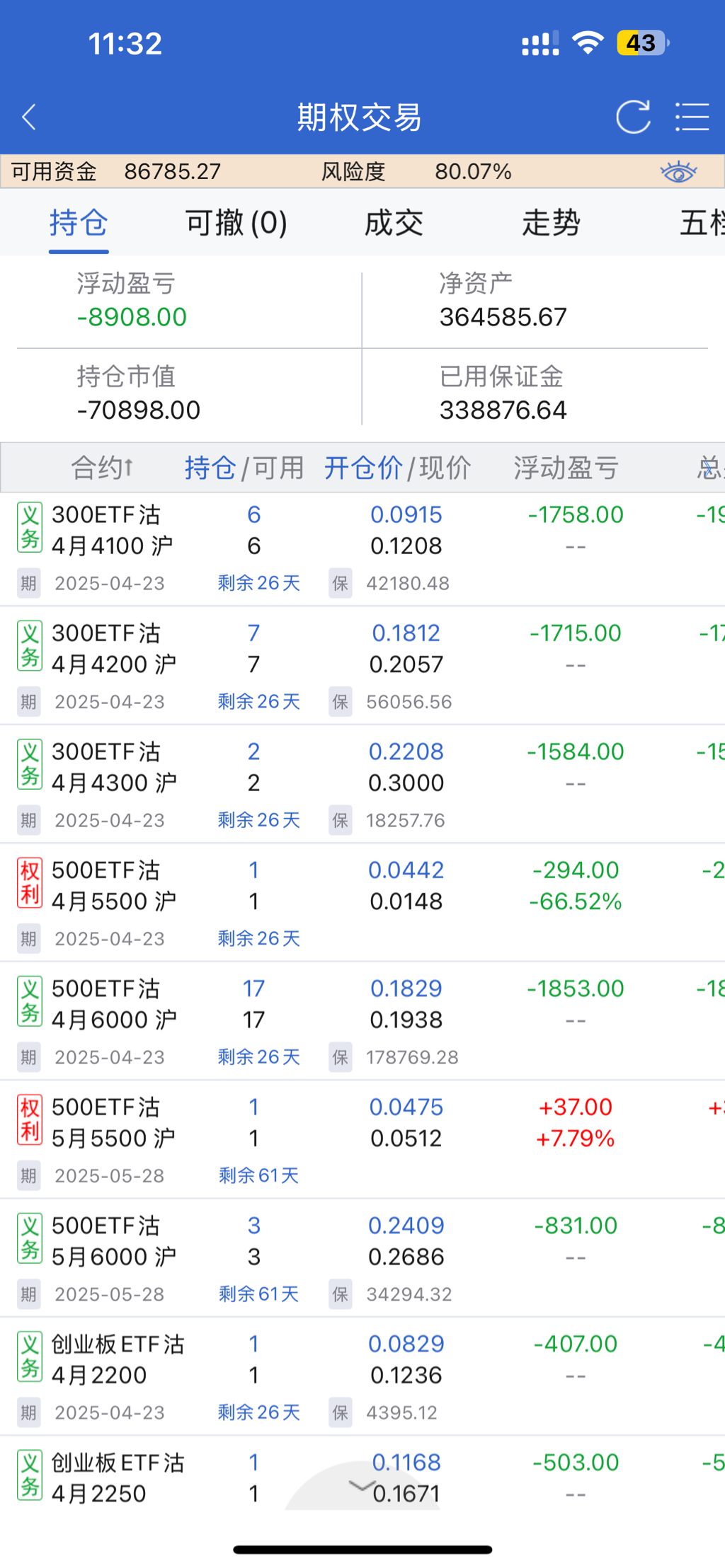Tap the 义务 badge on 300ETF沽 4月4100
The image size is (725, 1568).
click(30, 528)
